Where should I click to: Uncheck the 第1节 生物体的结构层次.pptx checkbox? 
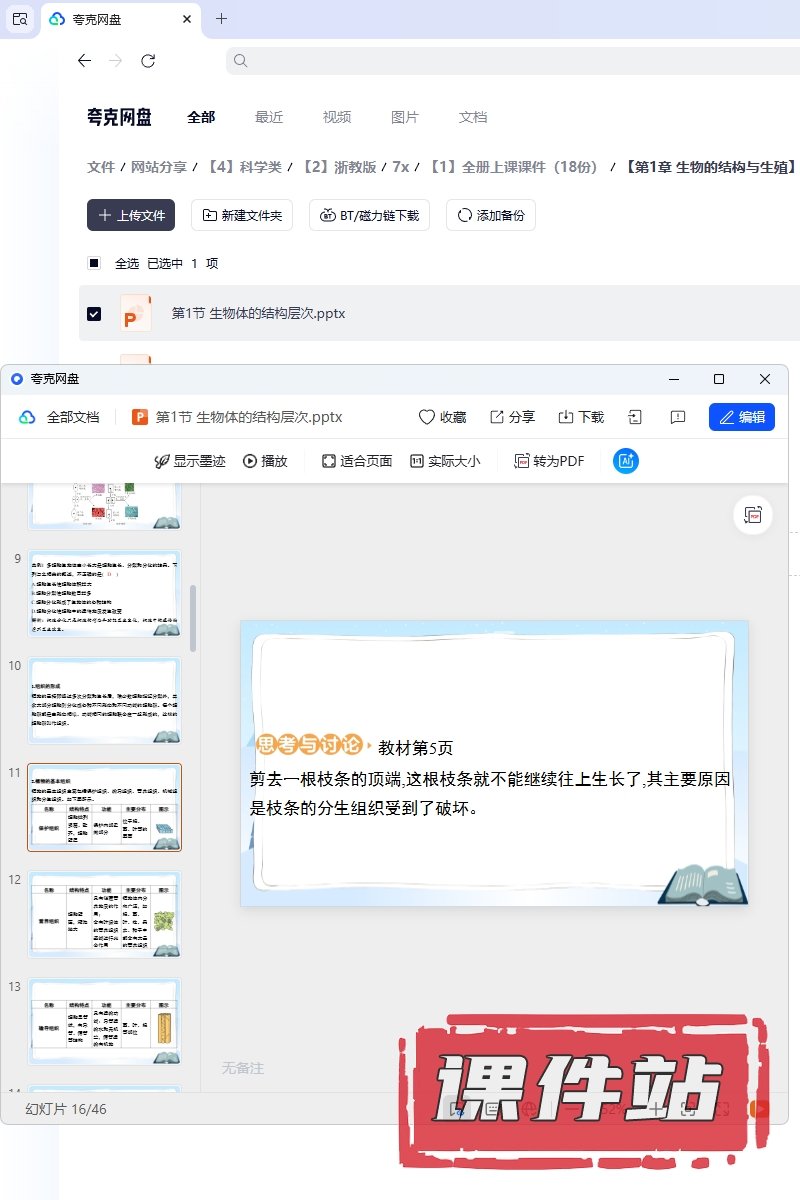tap(94, 314)
